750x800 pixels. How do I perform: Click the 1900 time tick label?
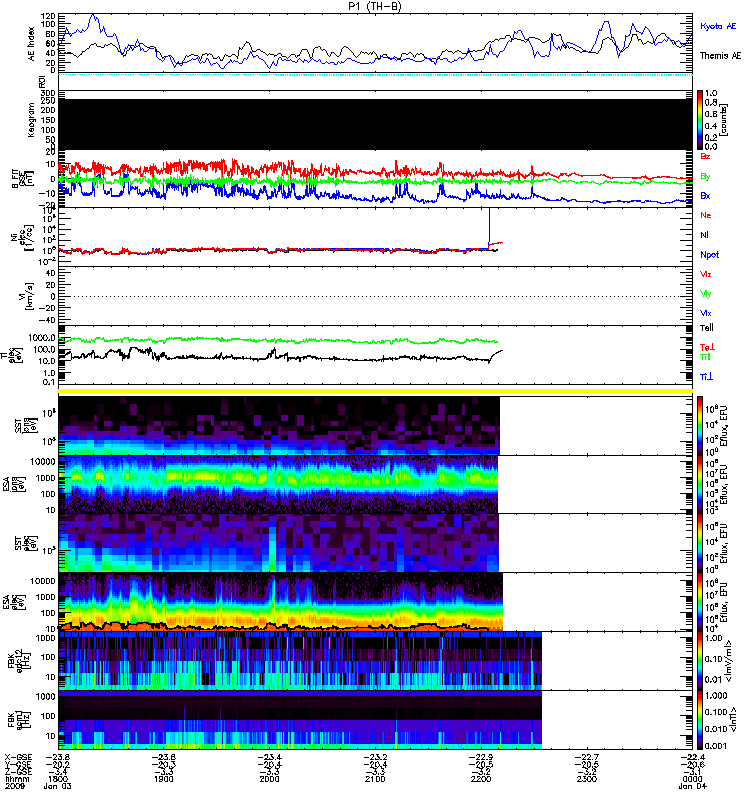point(163,779)
